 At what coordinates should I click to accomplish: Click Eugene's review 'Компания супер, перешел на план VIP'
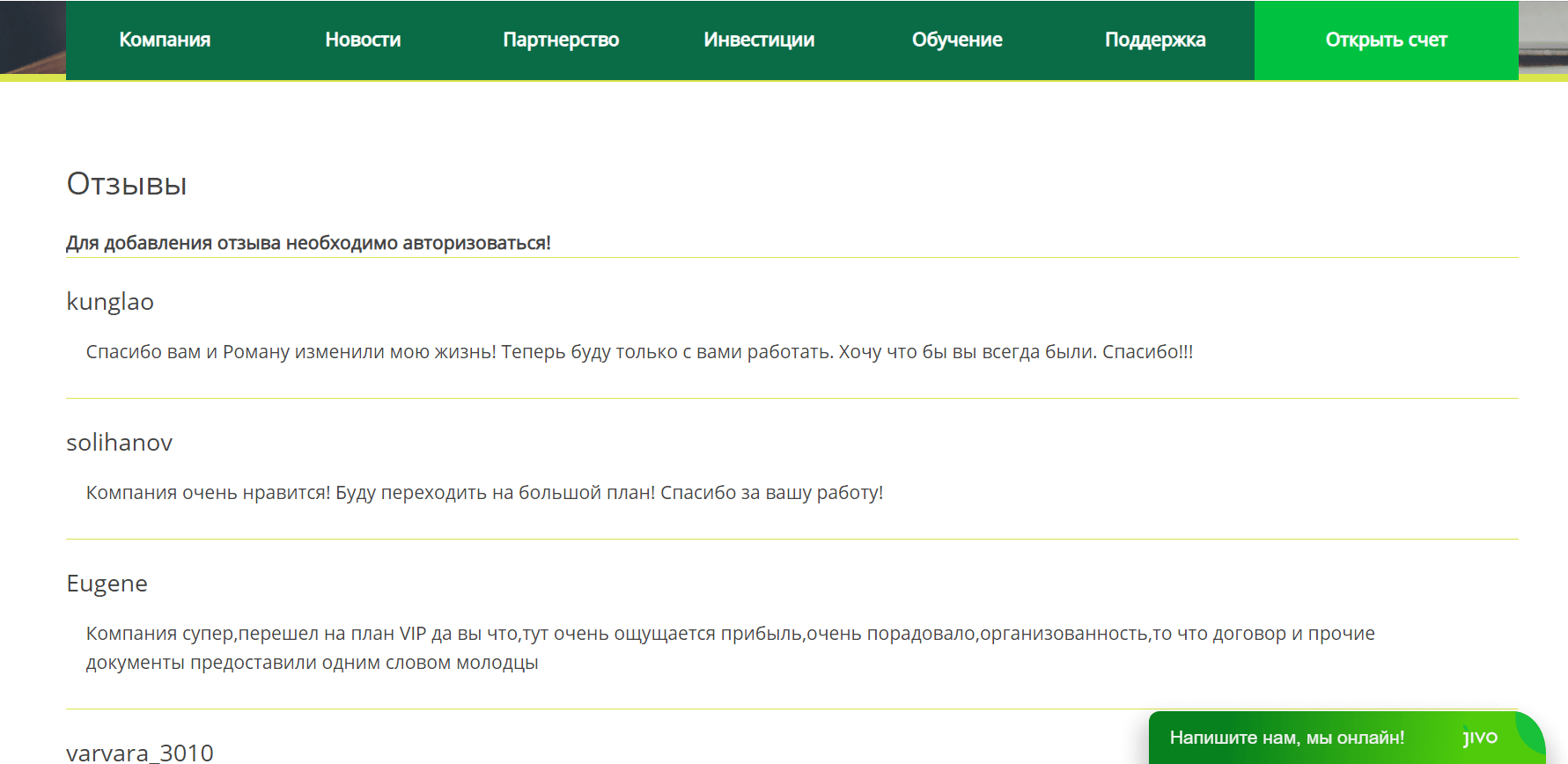point(731,648)
